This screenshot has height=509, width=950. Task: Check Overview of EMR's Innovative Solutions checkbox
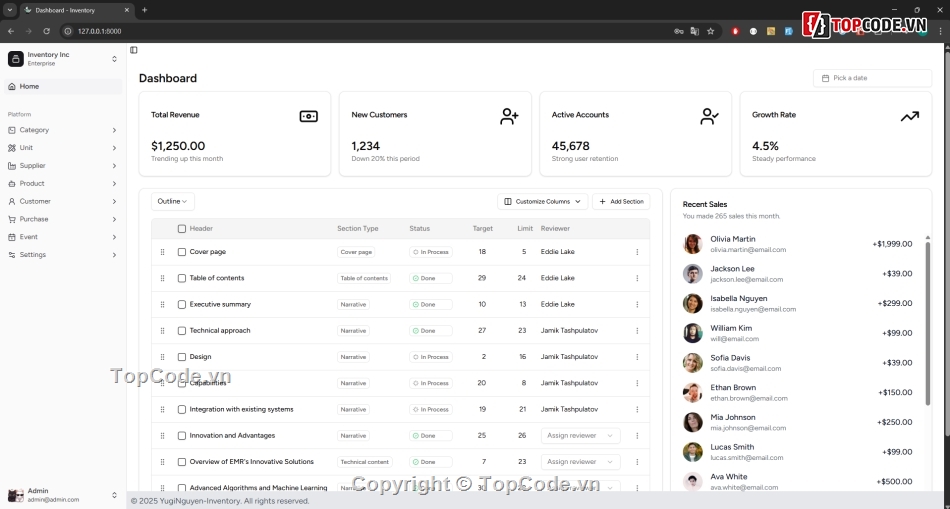182,462
